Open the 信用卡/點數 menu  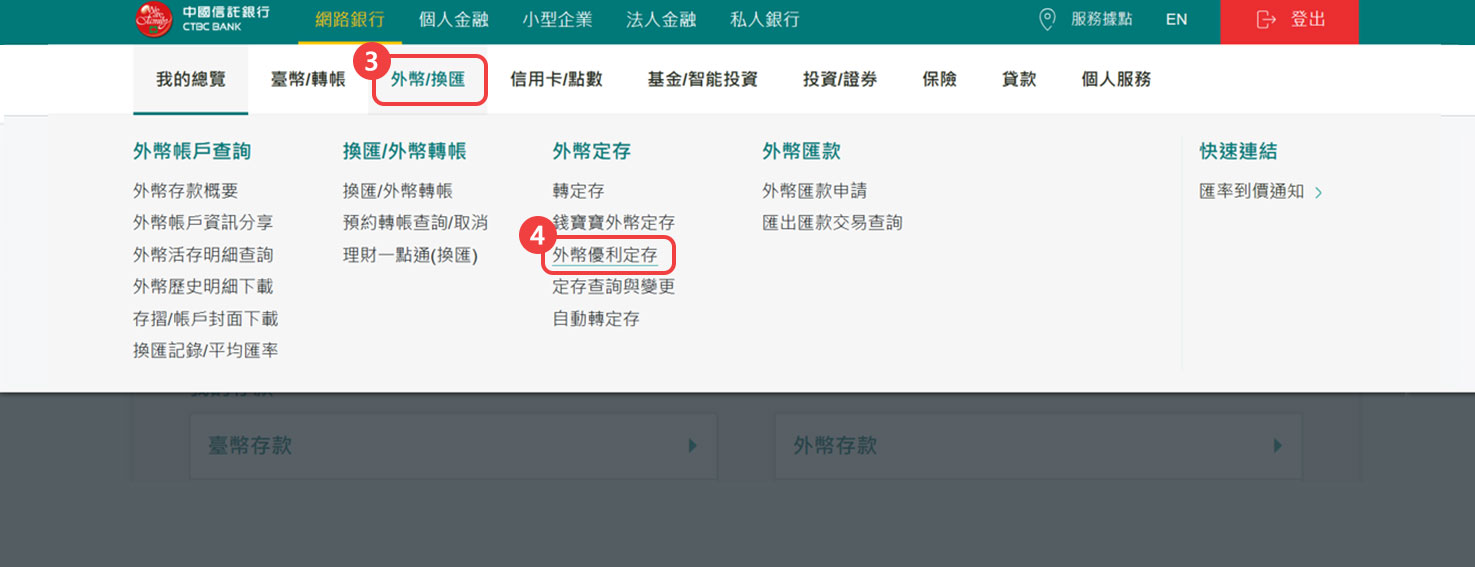point(556,79)
